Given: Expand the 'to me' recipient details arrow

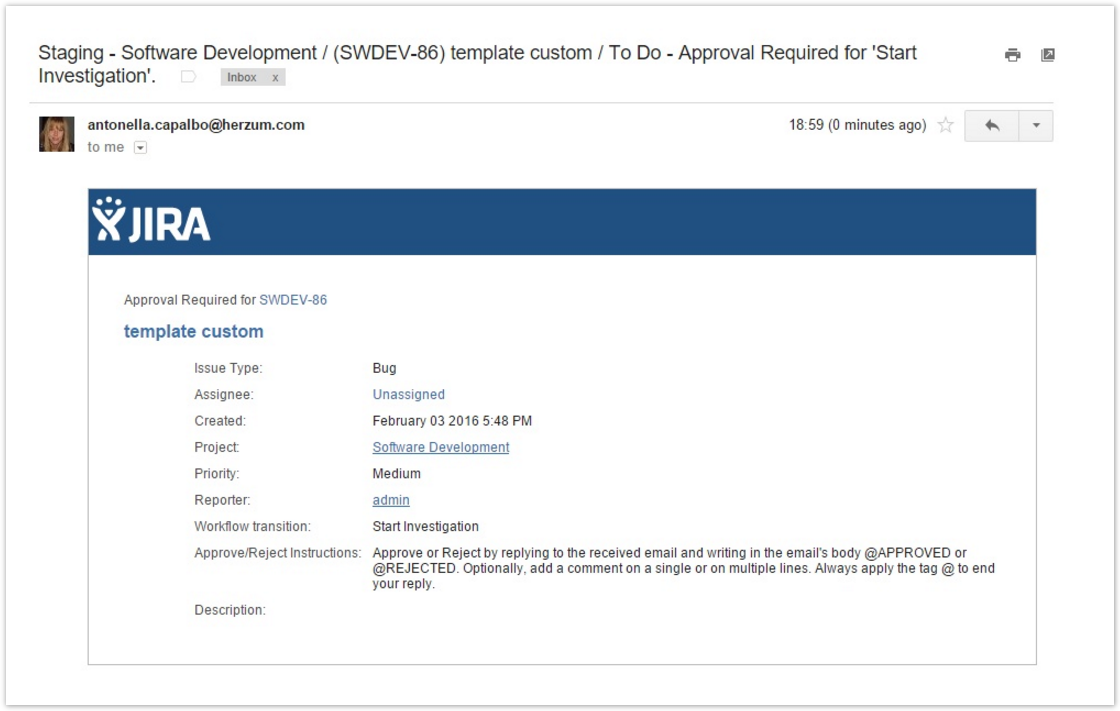Looking at the screenshot, I should tap(140, 148).
